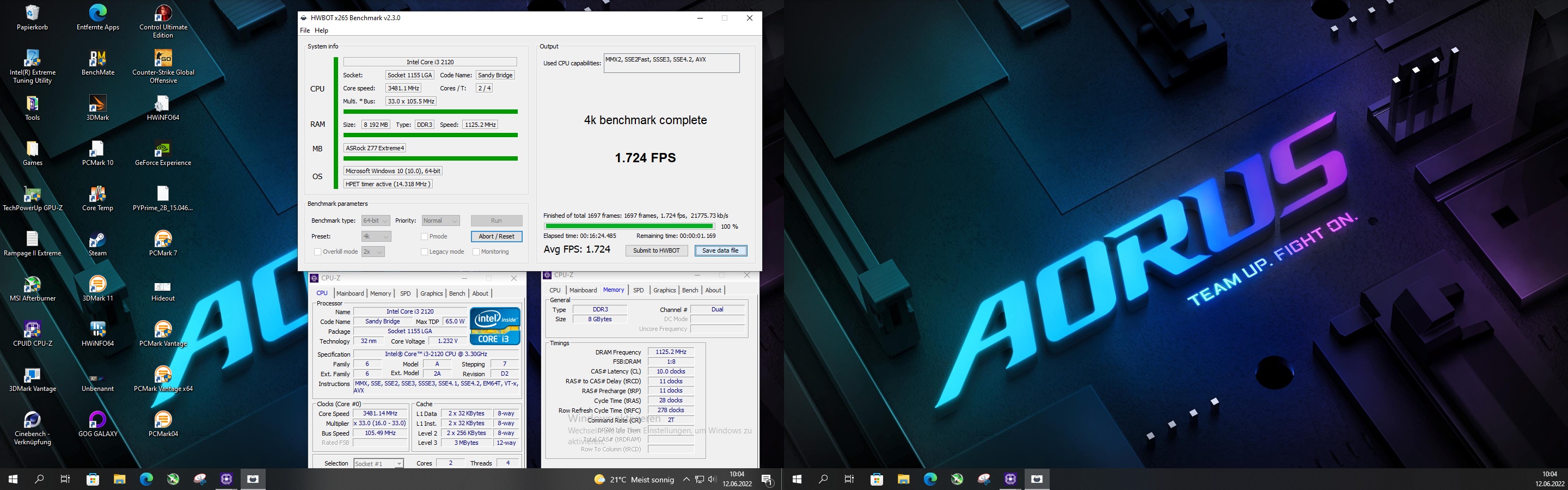
Task: Open the Control Ultimate Edition shortcut
Action: point(163,21)
